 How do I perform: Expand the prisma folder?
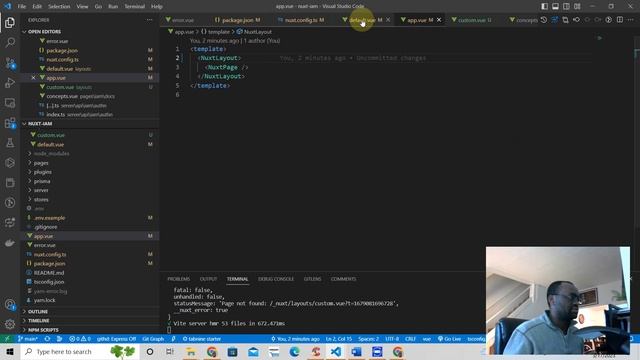point(42,181)
